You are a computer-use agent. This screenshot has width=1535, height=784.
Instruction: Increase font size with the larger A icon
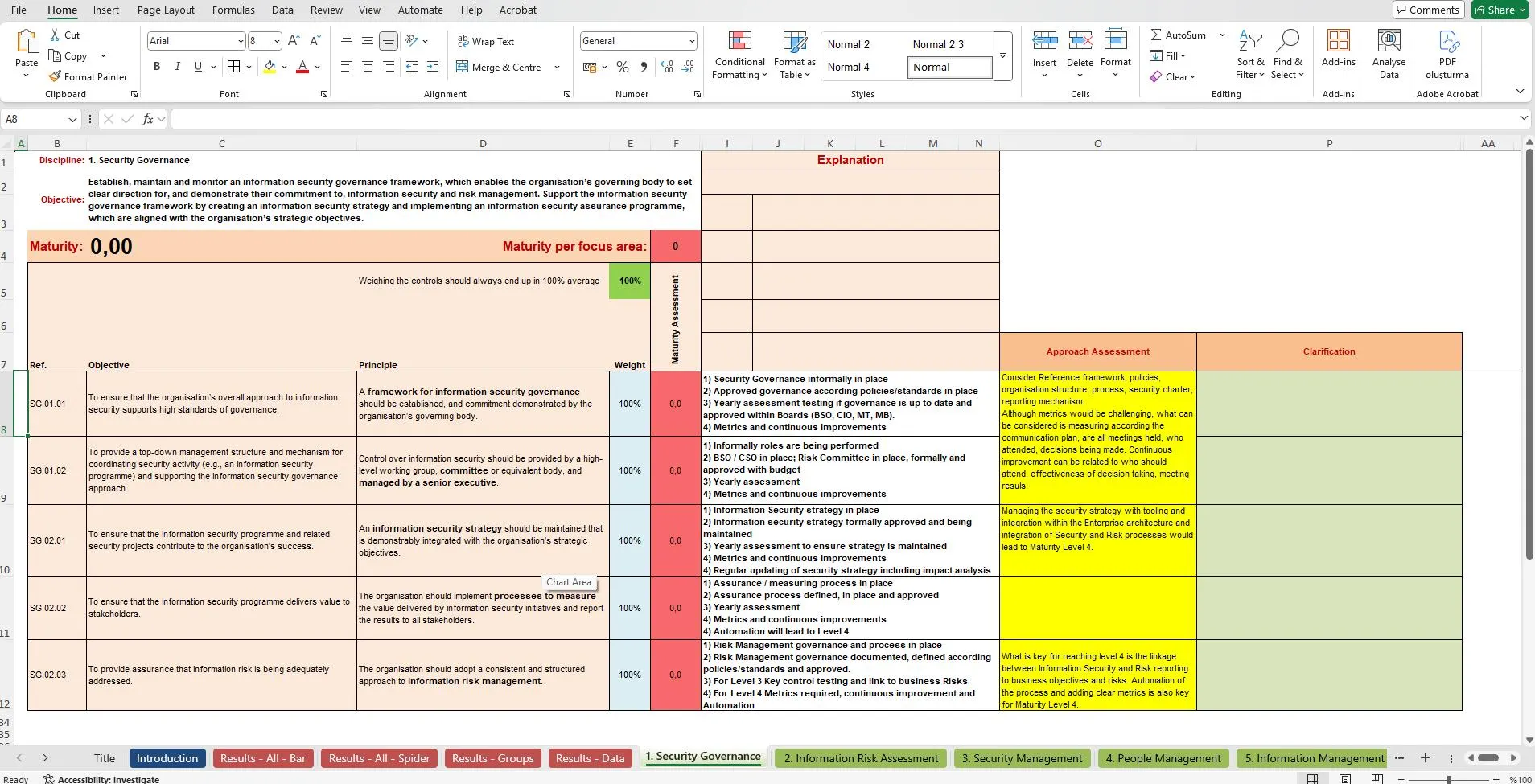(294, 40)
